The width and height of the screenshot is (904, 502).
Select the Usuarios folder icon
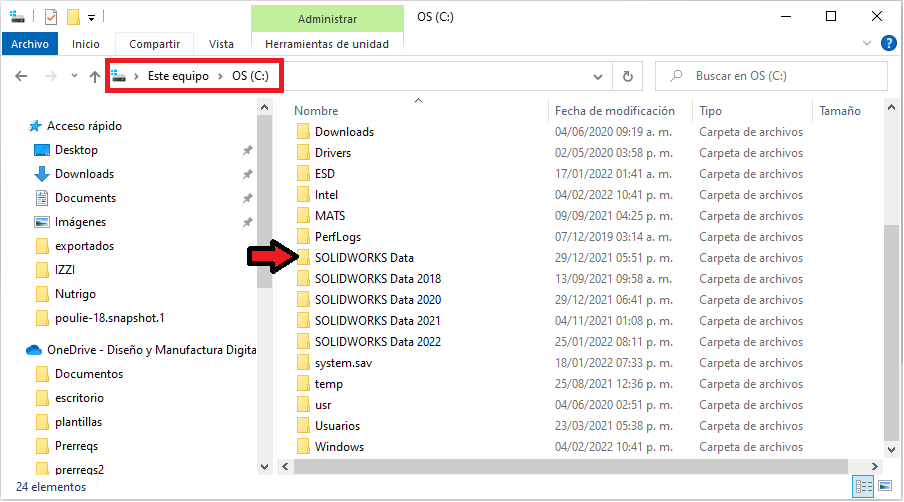pyautogui.click(x=303, y=426)
